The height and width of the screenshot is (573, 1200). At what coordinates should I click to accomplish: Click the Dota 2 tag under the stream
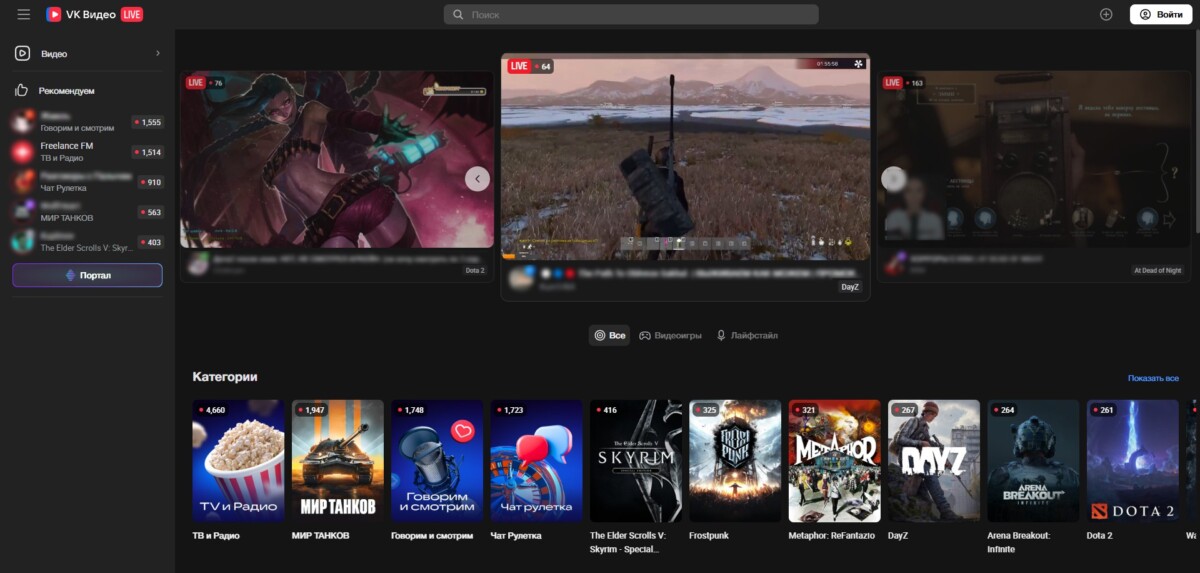[475, 271]
